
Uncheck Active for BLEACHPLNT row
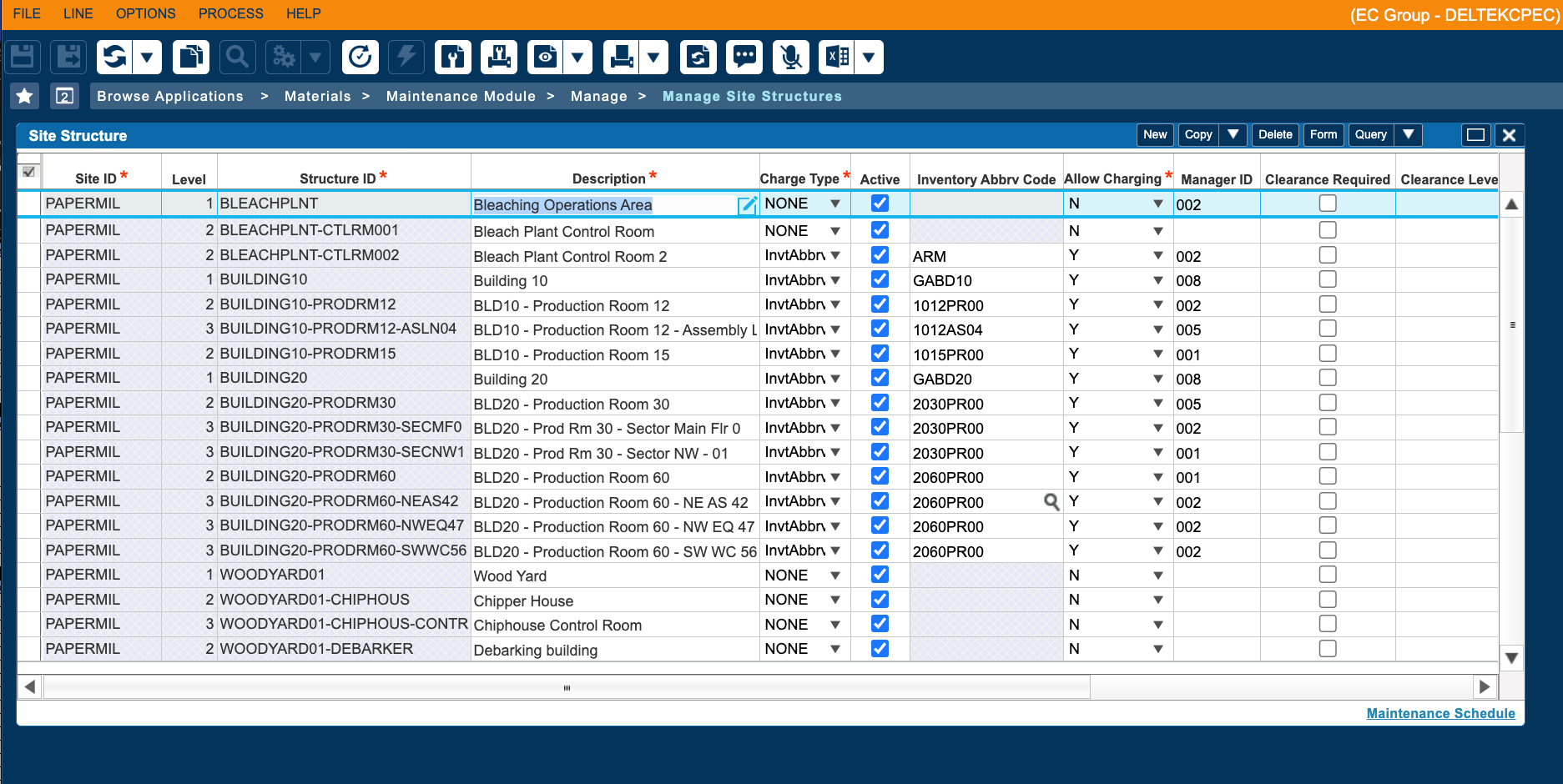coord(880,204)
